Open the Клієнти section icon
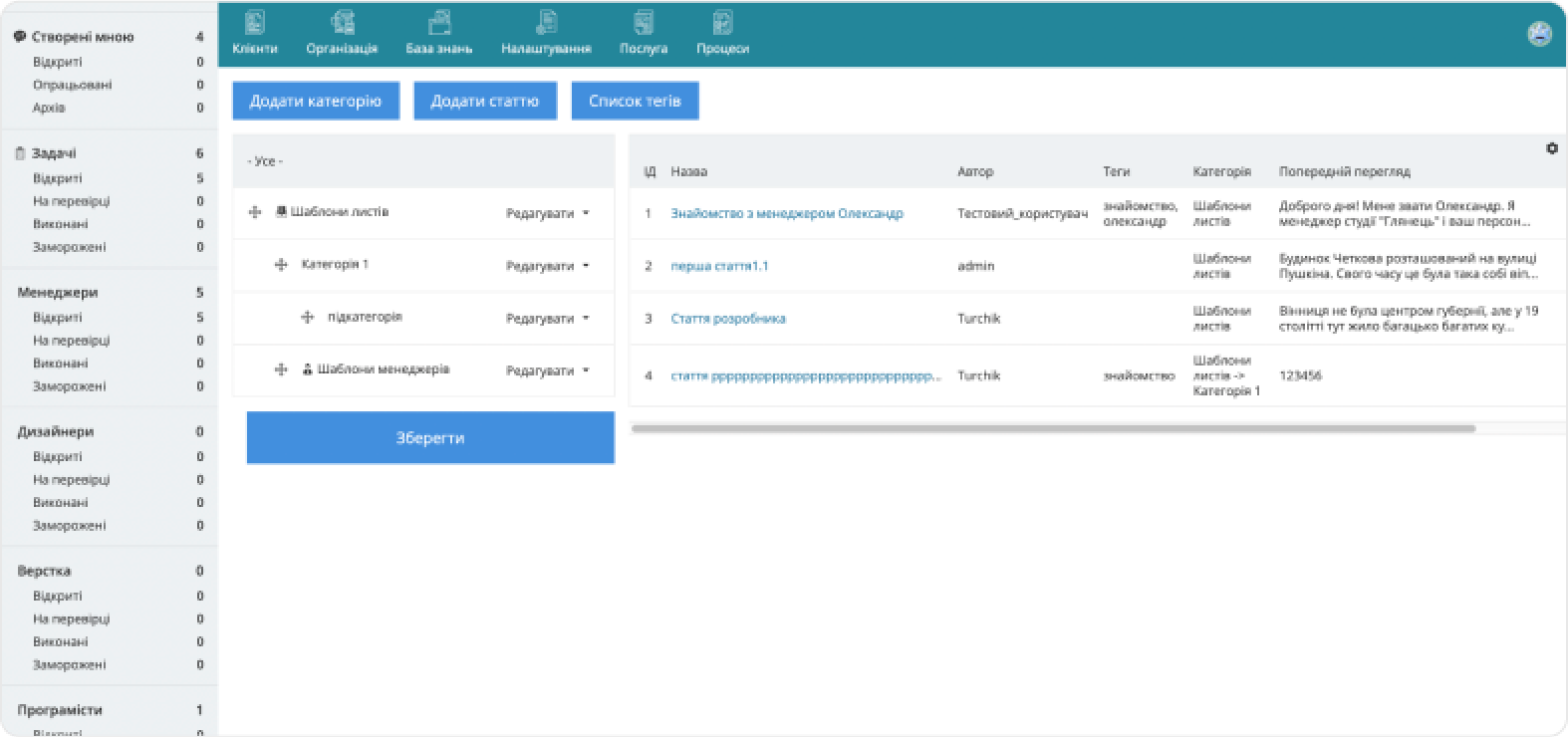 point(255,22)
